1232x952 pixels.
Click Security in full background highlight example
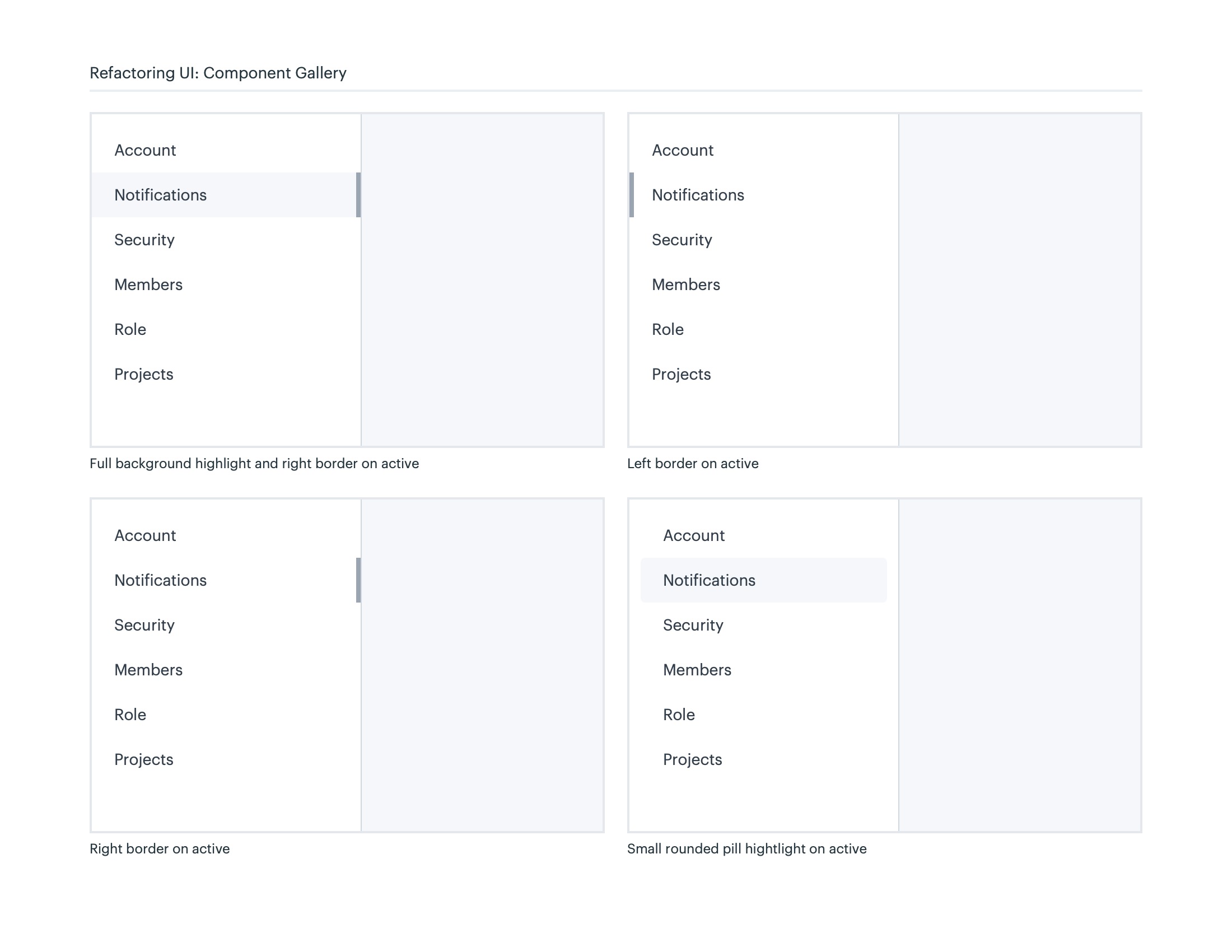tap(144, 240)
